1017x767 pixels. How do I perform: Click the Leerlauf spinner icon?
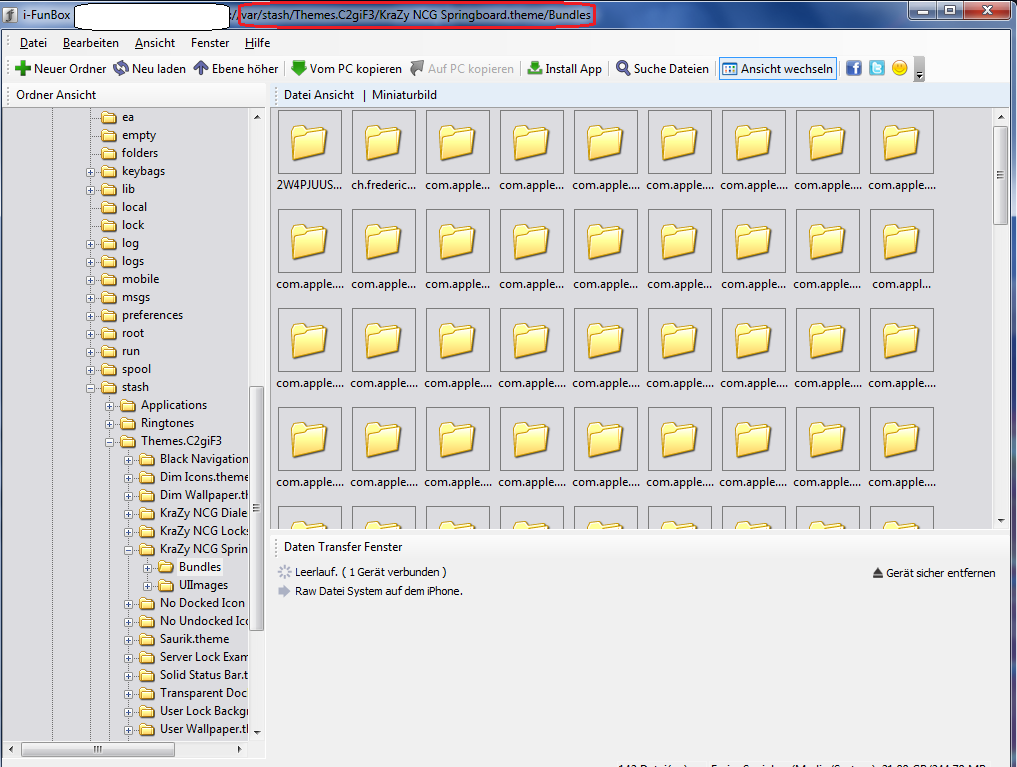pos(284,572)
